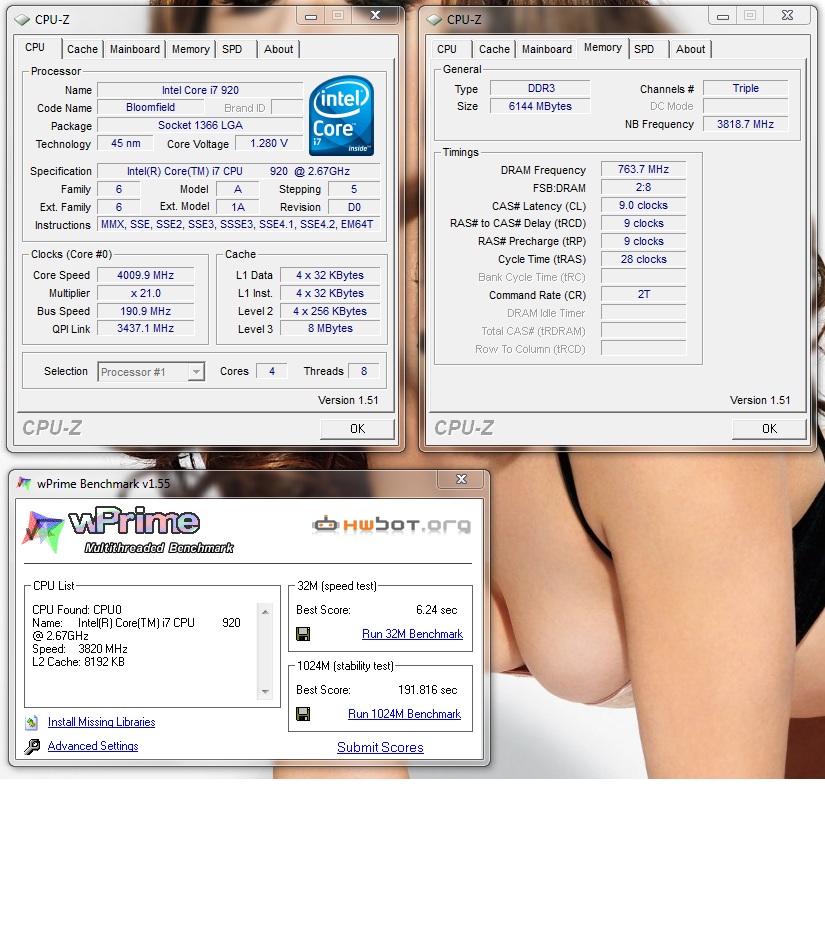
Task: Click CPU List scrollbar down arrow
Action: (266, 692)
